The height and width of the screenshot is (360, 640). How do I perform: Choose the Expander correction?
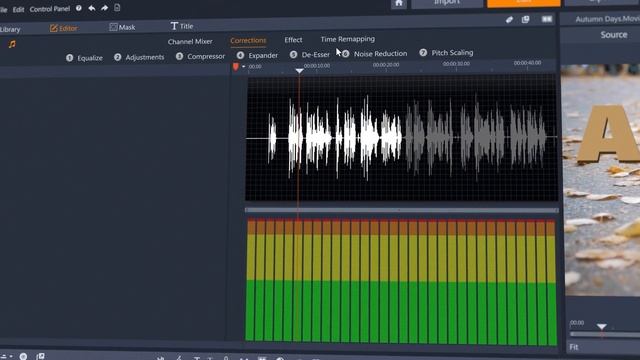[x=257, y=55]
